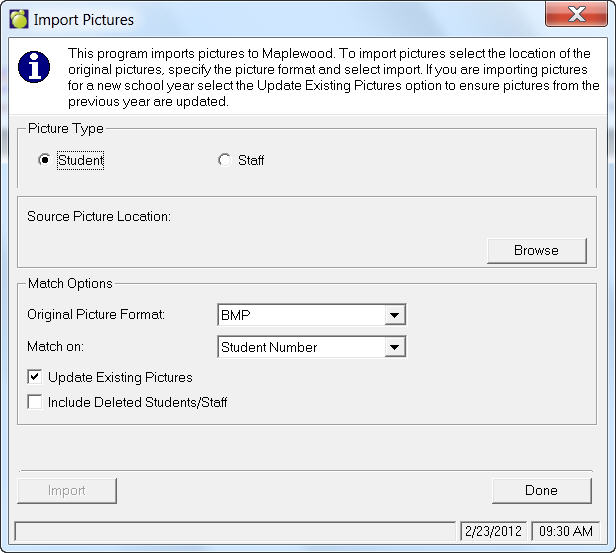Click the Import button
Viewport: 616px width, 553px height.
coord(67,490)
